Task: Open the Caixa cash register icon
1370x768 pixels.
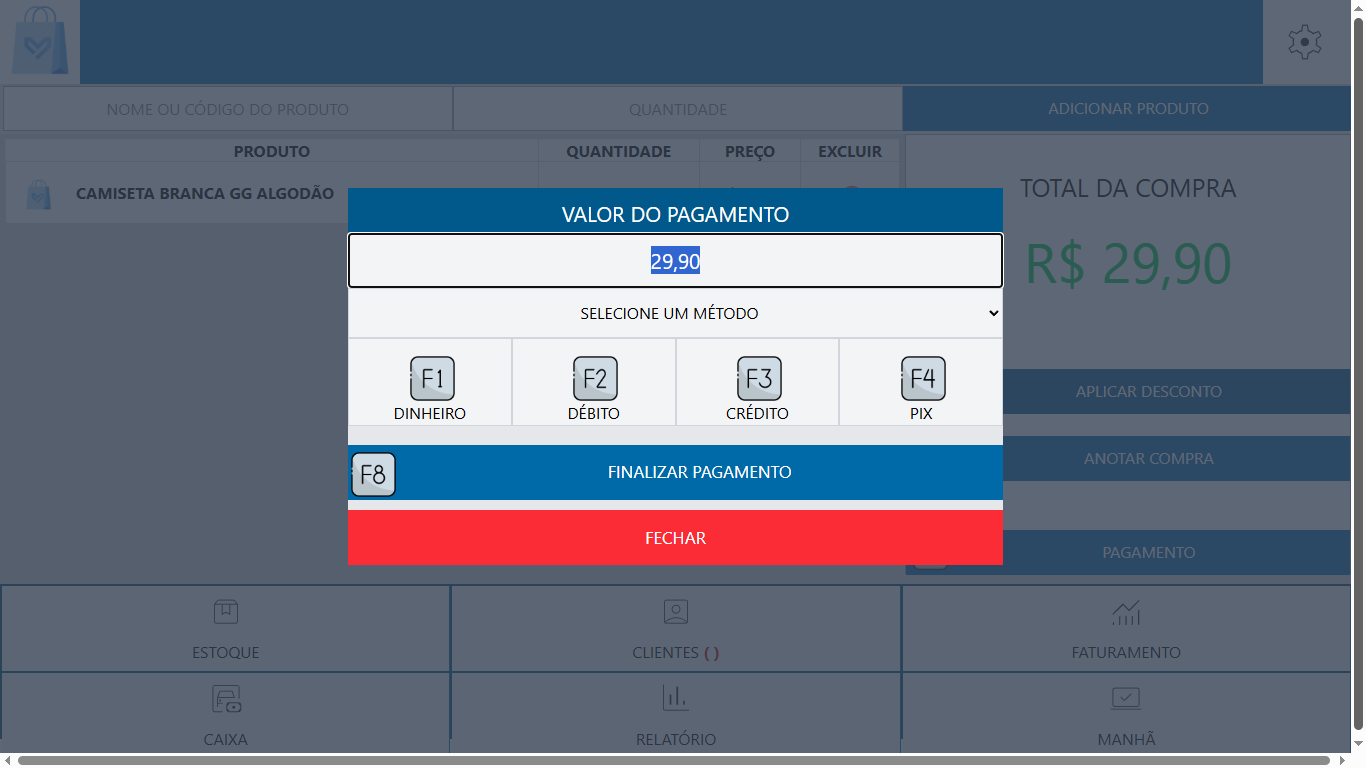Action: [x=225, y=699]
